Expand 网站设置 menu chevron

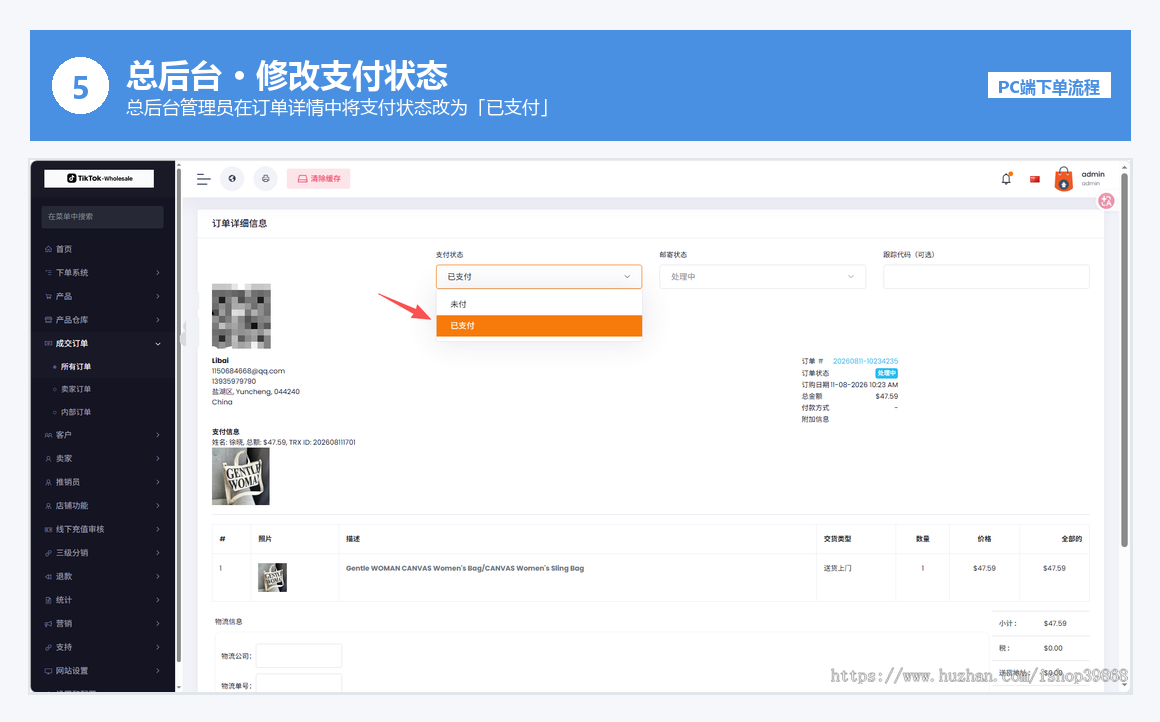coord(158,671)
